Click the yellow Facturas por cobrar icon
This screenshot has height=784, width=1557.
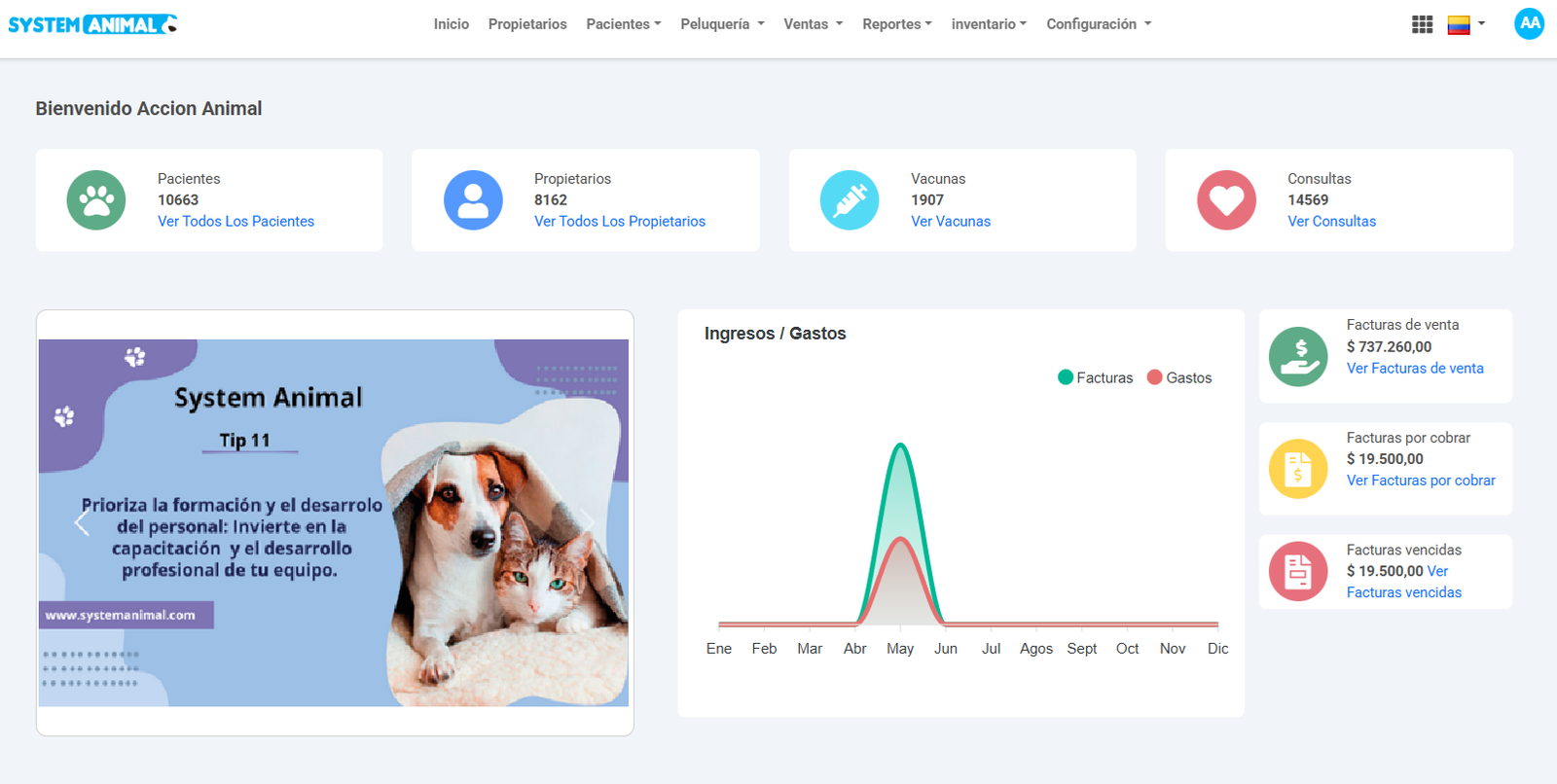point(1298,469)
